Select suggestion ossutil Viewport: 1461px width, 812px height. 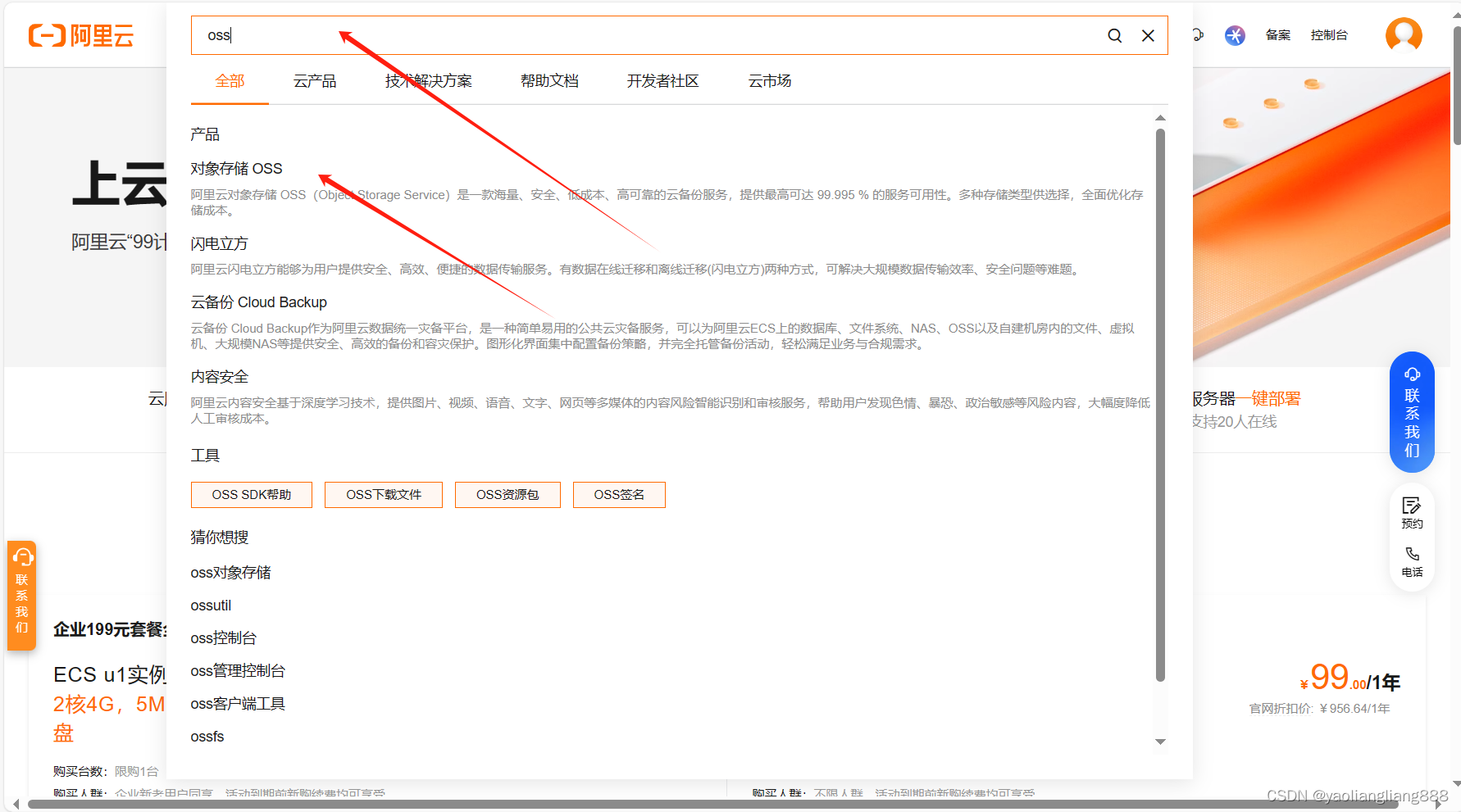pyautogui.click(x=211, y=606)
